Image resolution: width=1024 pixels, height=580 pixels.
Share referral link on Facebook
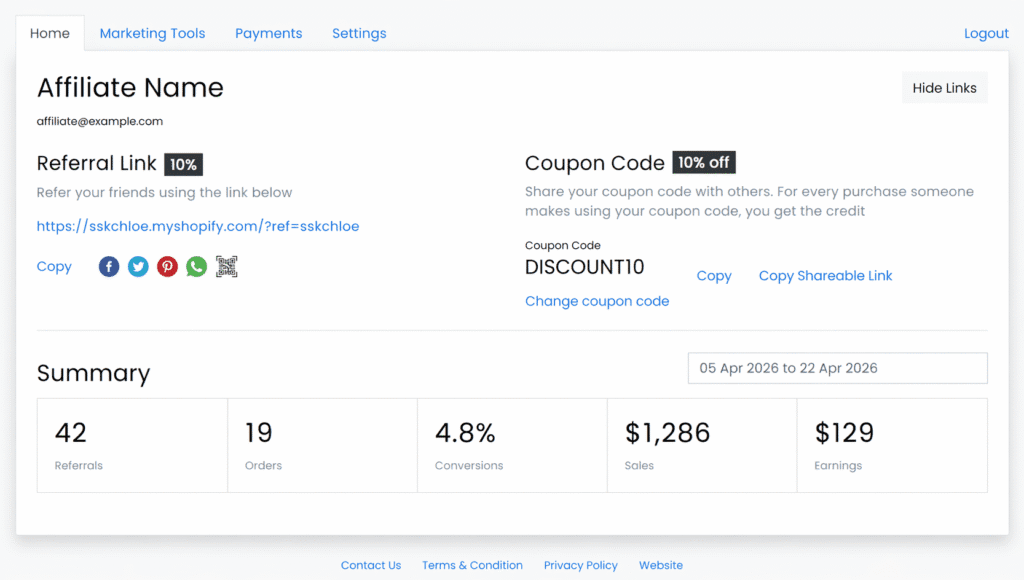click(108, 266)
